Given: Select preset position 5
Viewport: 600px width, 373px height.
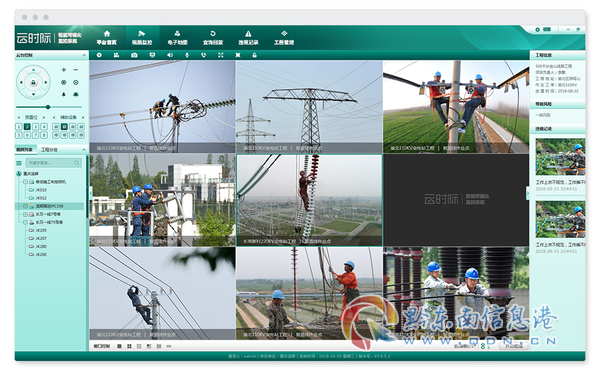Looking at the screenshot, I should click(x=19, y=135).
